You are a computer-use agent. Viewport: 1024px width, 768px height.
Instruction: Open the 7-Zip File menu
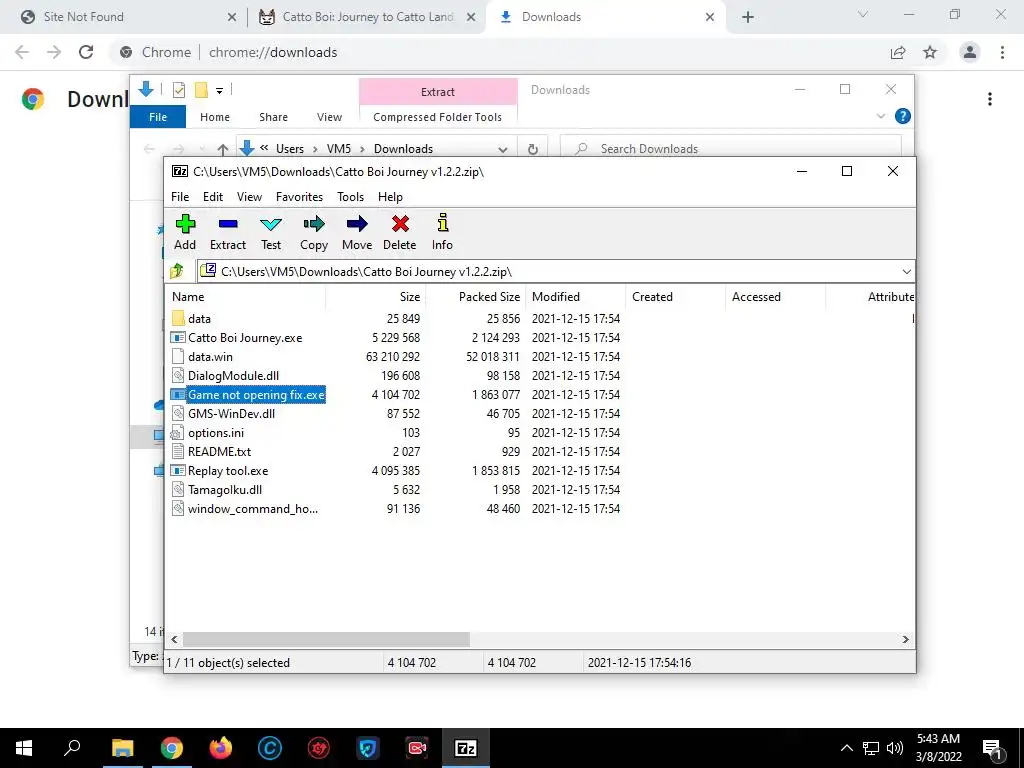coord(180,197)
